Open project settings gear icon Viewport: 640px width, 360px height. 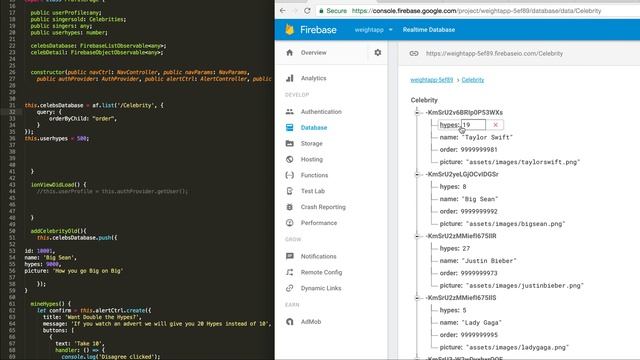click(x=378, y=53)
